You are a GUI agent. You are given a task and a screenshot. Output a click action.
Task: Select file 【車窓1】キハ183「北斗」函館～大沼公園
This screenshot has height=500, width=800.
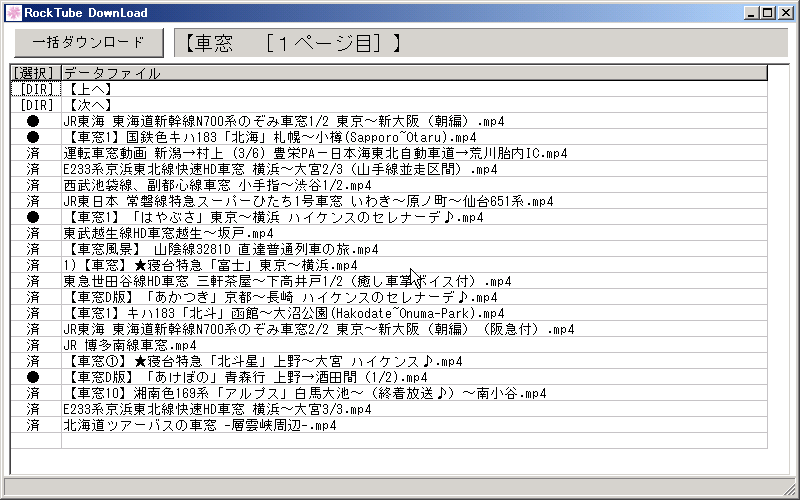[414, 313]
